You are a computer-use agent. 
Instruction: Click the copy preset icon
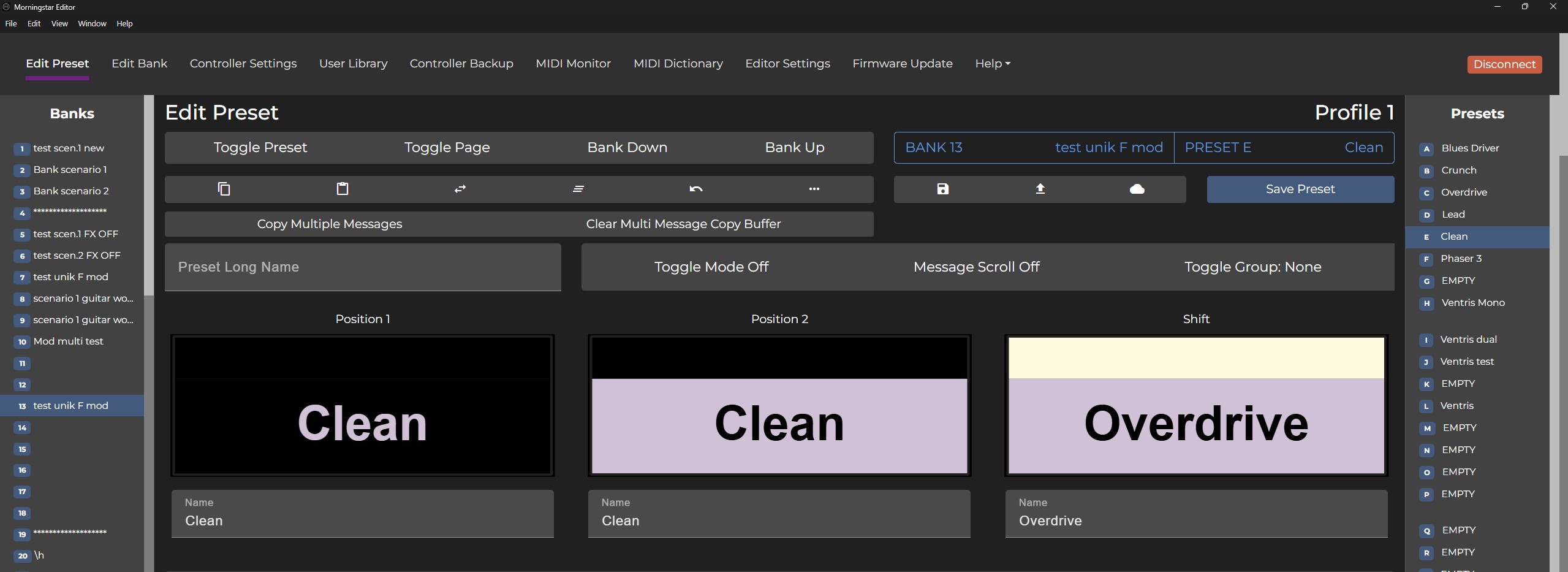click(224, 189)
